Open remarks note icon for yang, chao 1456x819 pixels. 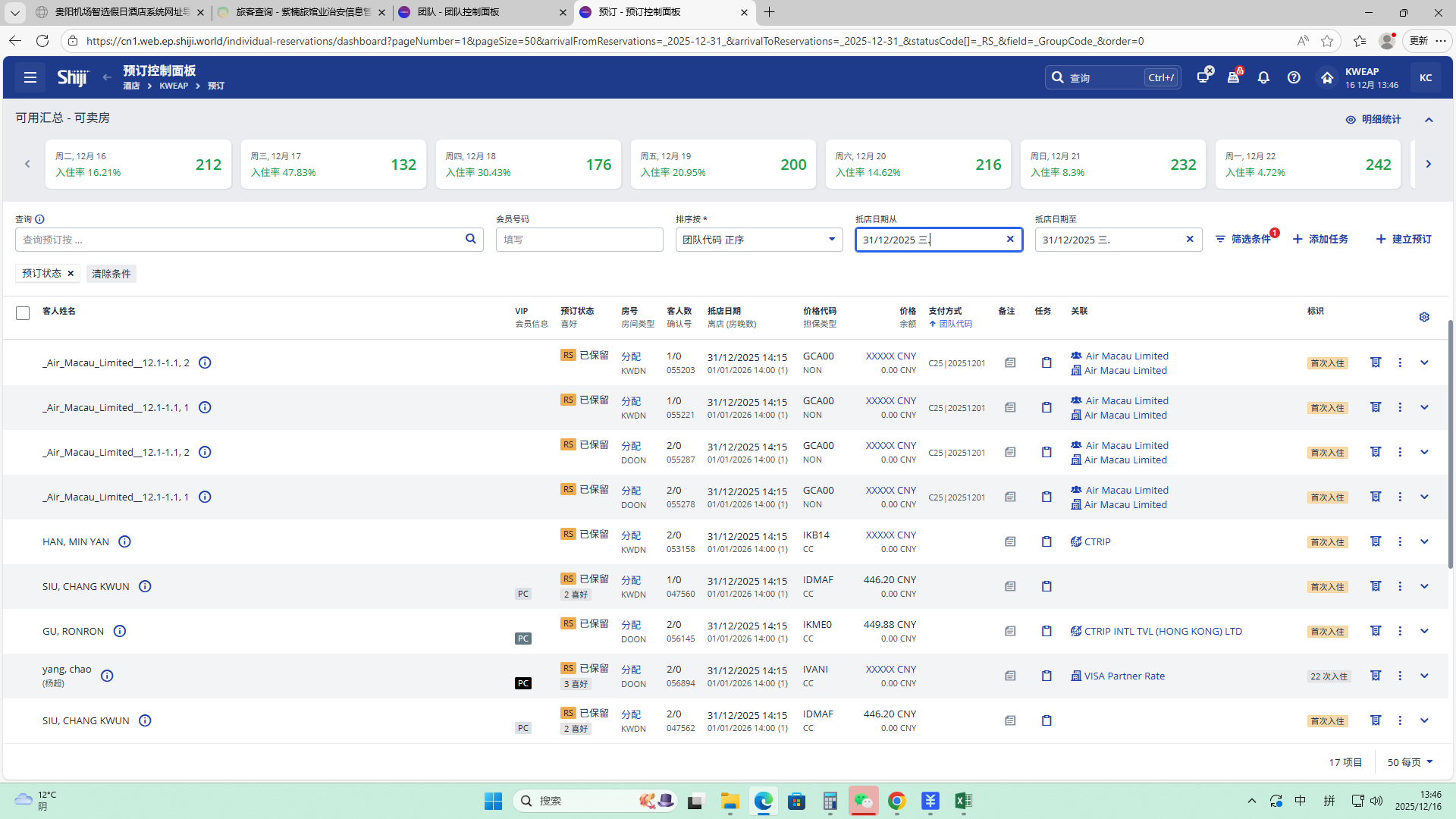click(x=1010, y=676)
